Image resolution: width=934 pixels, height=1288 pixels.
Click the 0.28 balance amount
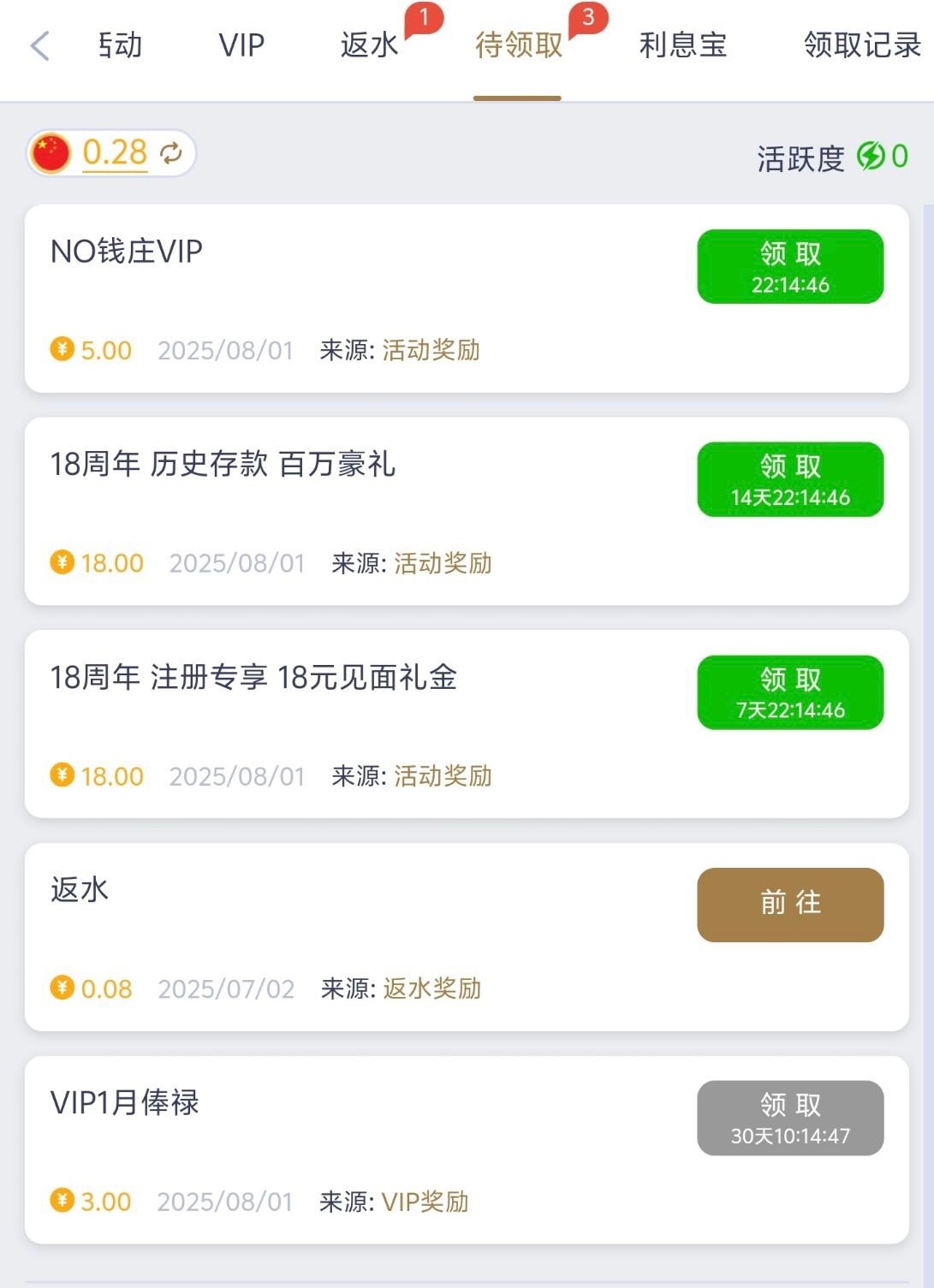(x=115, y=153)
